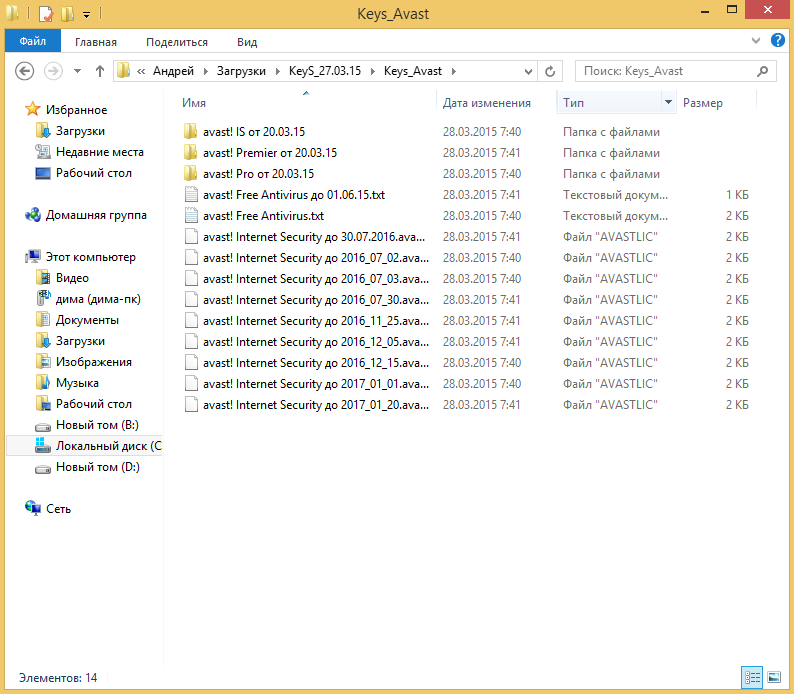794x694 pixels.
Task: Sort by the Имя column header
Action: (x=194, y=103)
